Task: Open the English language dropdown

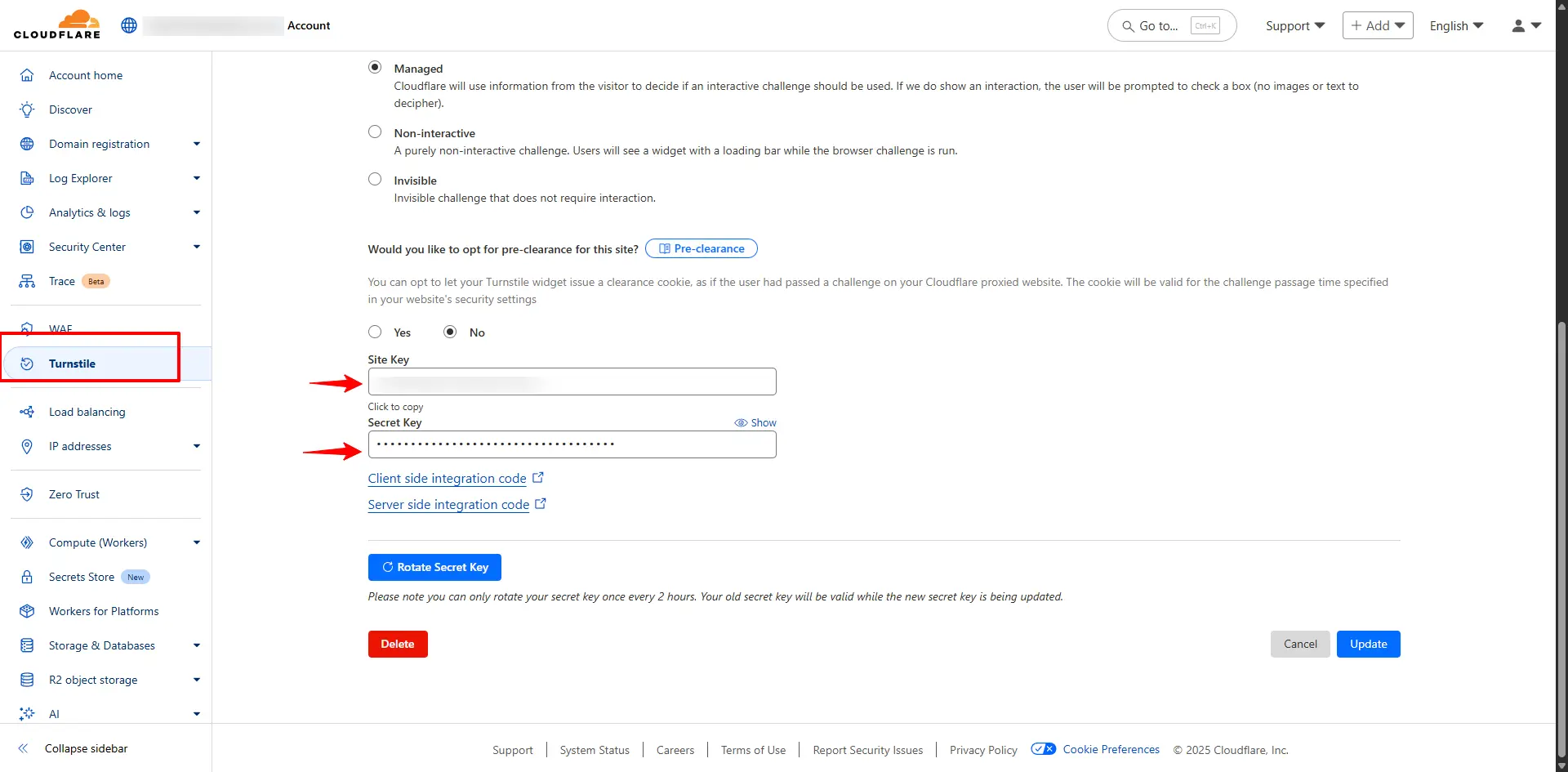Action: [x=1456, y=26]
